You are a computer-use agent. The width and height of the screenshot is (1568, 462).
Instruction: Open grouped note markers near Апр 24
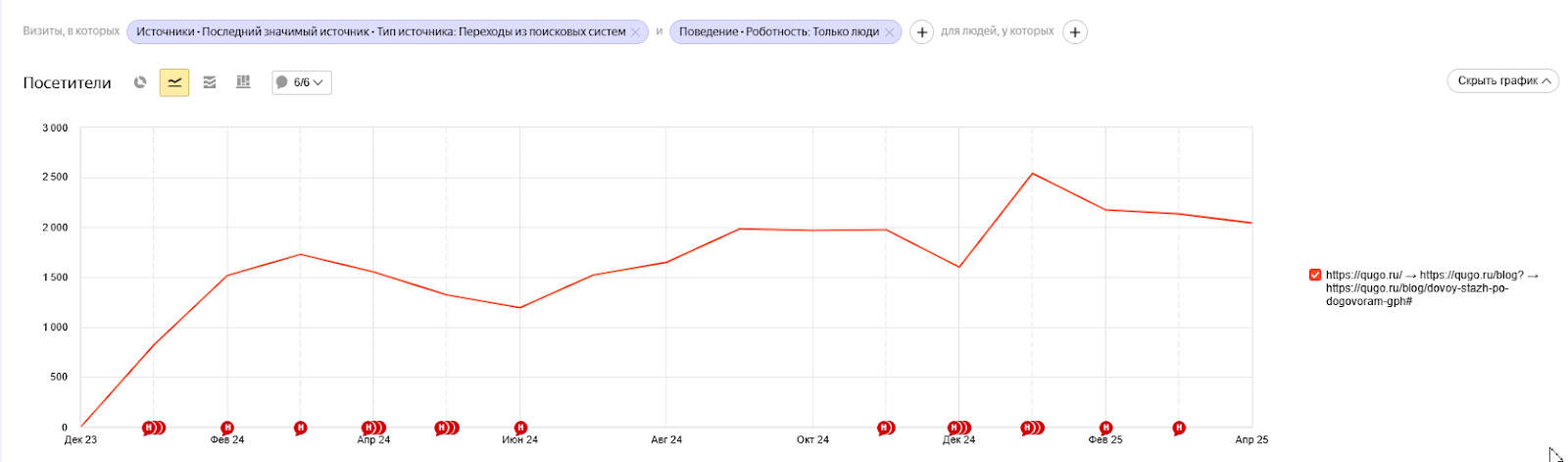(373, 428)
